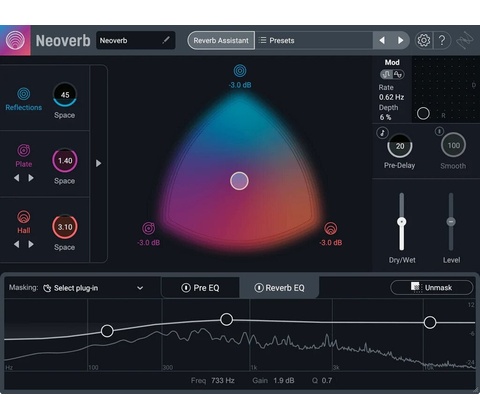Select the EQ node near 733 Hz

(227, 319)
